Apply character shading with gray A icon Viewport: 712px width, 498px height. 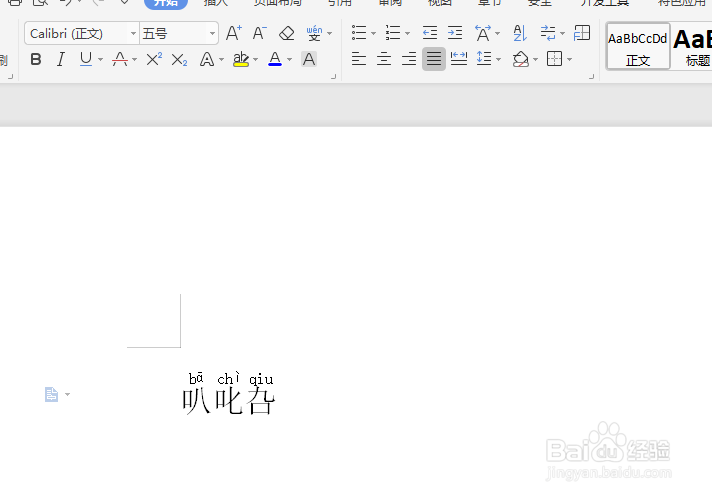tap(309, 59)
